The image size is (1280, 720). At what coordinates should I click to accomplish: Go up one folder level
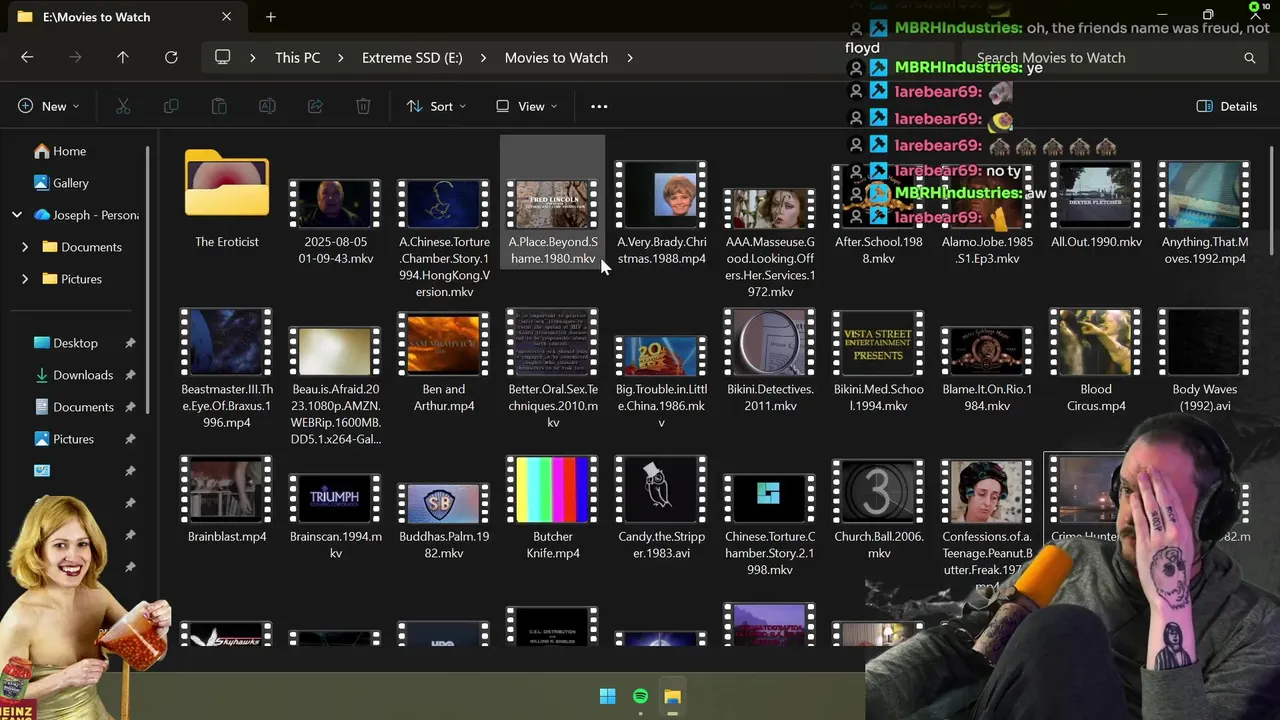pos(123,57)
